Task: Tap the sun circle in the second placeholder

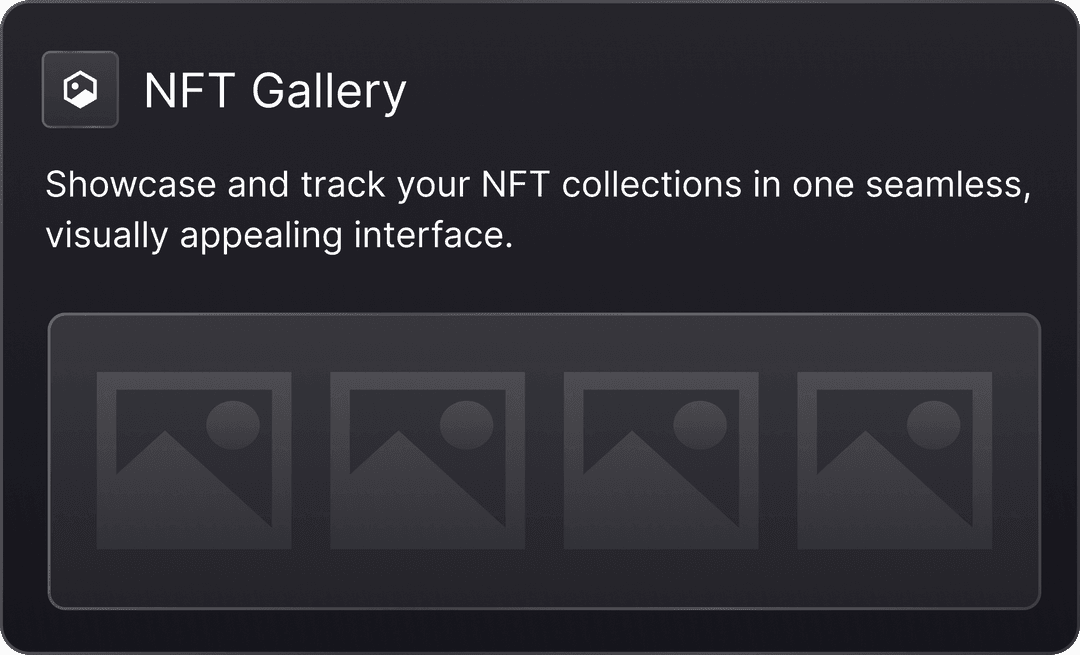Action: pyautogui.click(x=467, y=425)
